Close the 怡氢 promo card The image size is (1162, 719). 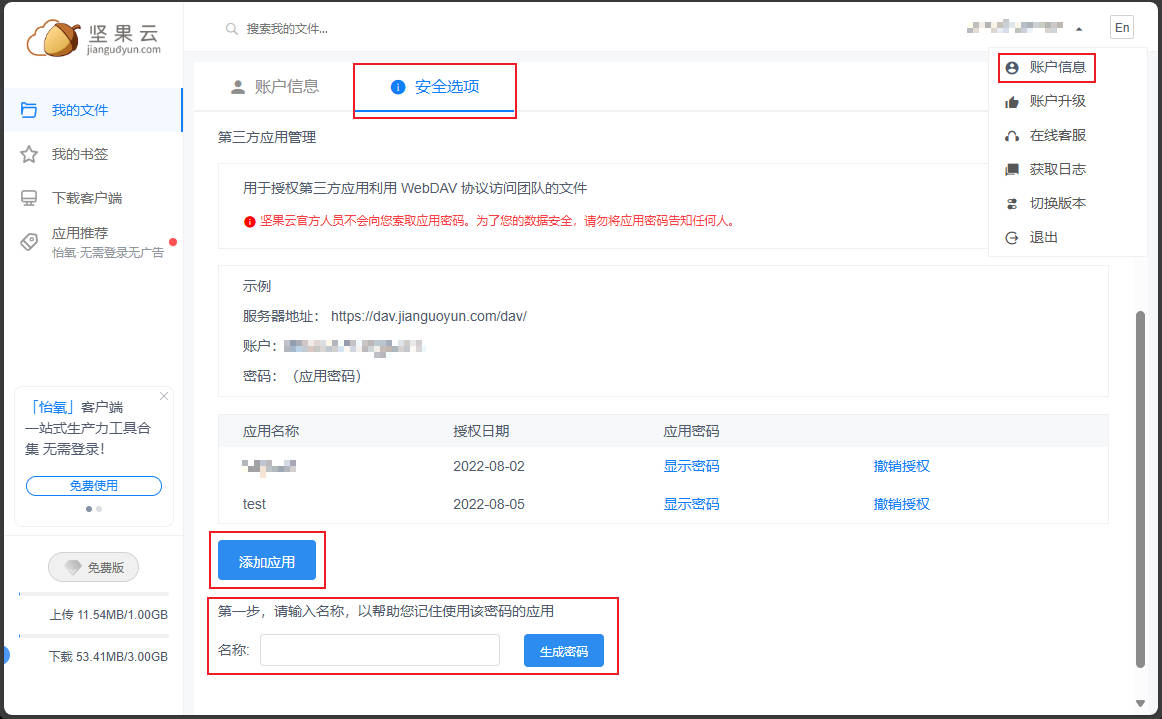point(164,396)
